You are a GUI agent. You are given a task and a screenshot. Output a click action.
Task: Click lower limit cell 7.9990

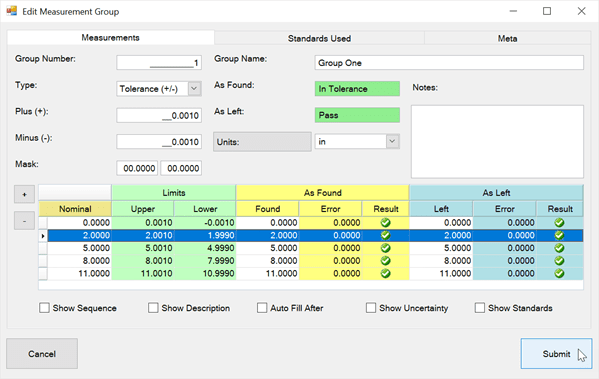205,261
